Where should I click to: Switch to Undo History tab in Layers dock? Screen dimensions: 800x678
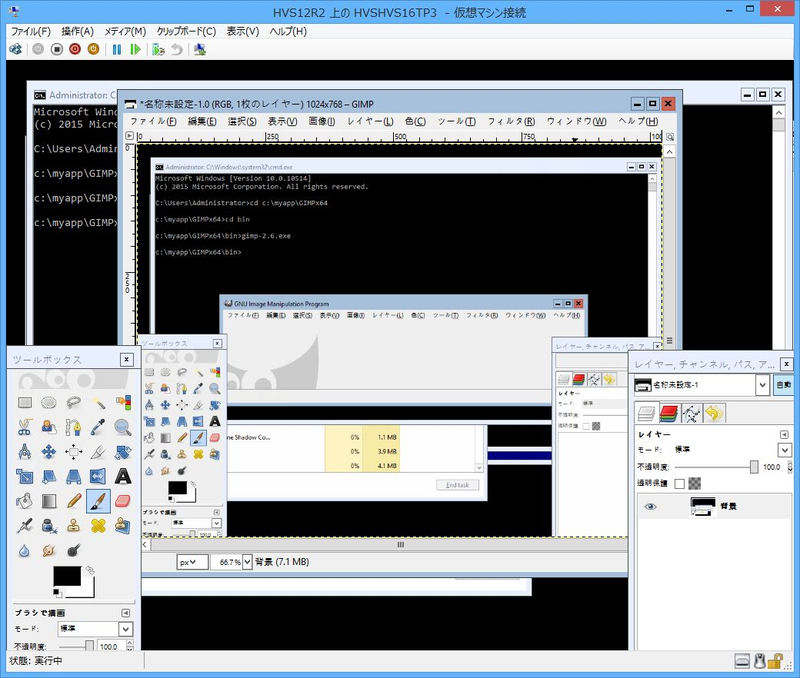click(714, 413)
